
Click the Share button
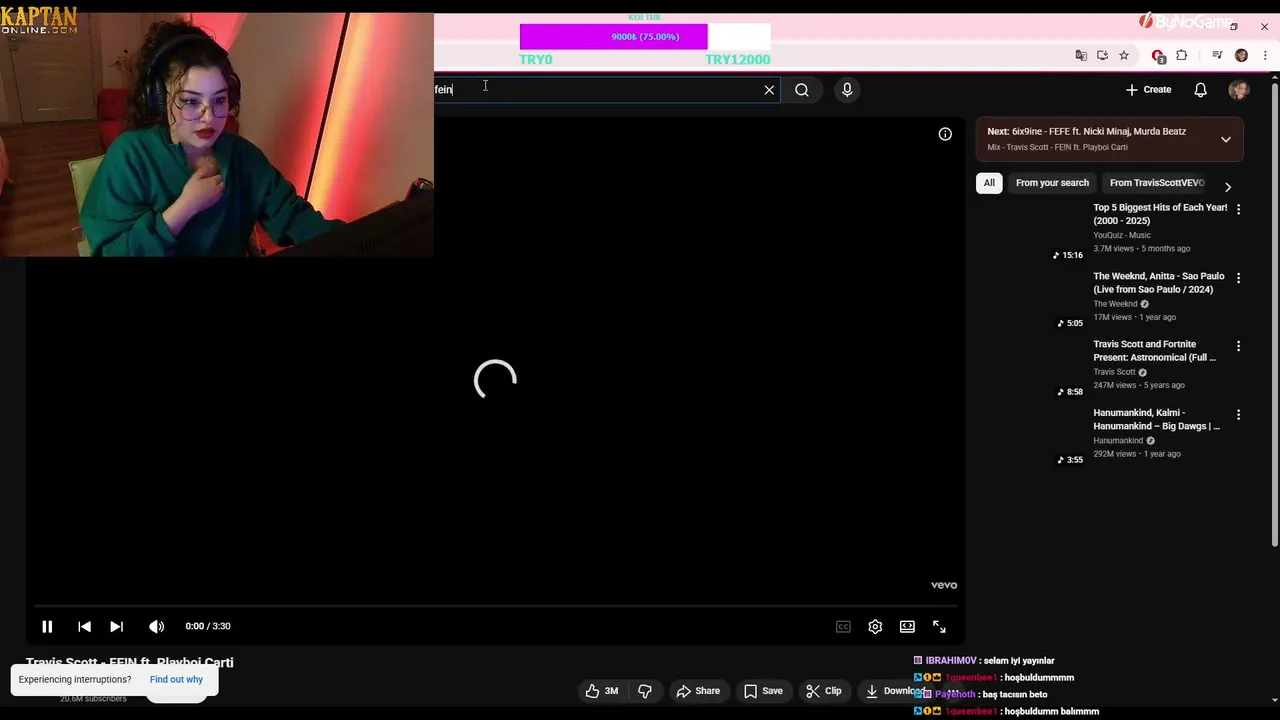click(698, 691)
